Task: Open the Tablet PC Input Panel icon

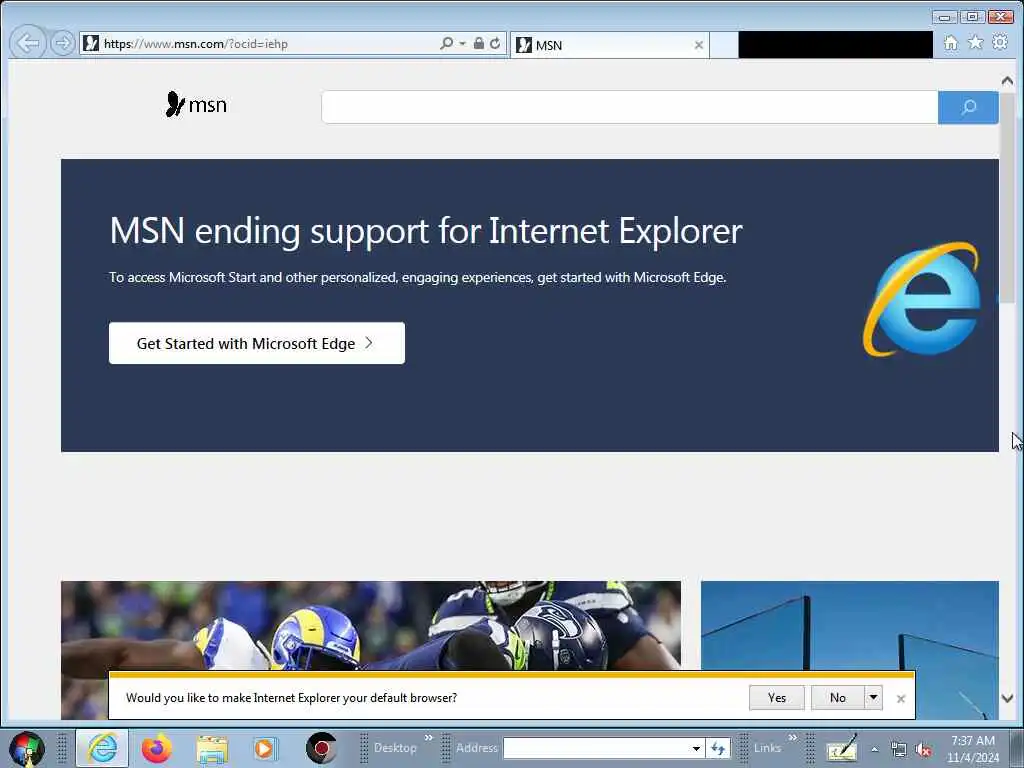Action: pos(841,748)
